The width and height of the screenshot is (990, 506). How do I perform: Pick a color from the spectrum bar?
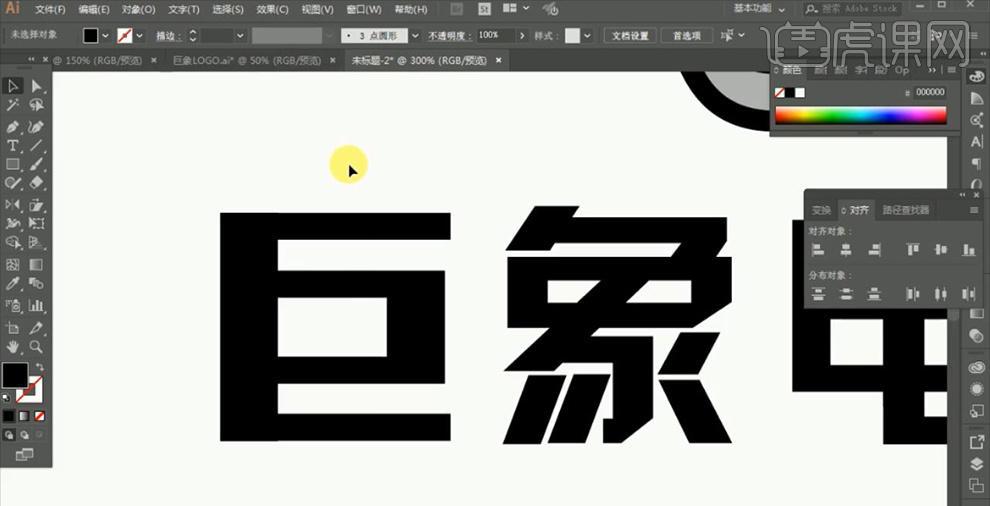pyautogui.click(x=860, y=115)
